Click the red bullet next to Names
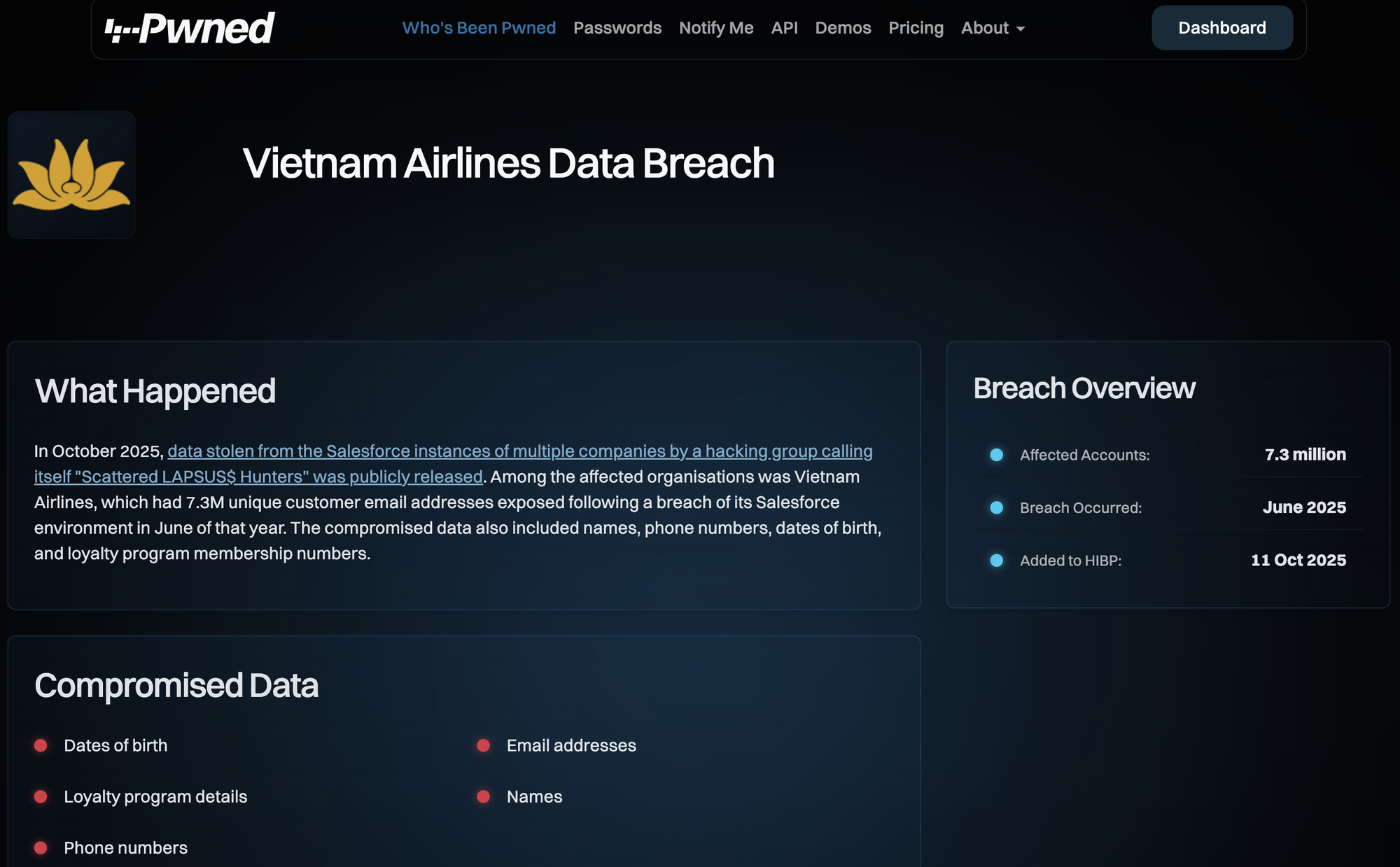Screen dimensions: 1400x867 (483, 796)
